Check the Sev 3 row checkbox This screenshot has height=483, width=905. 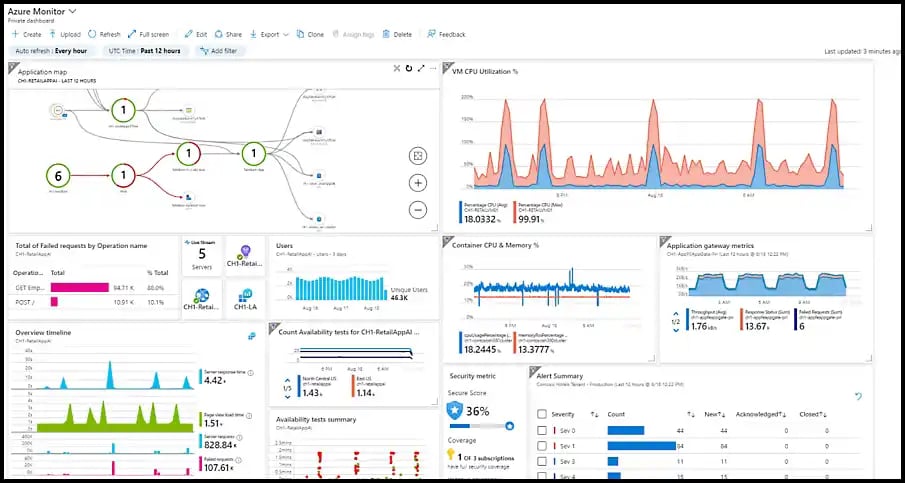541,461
